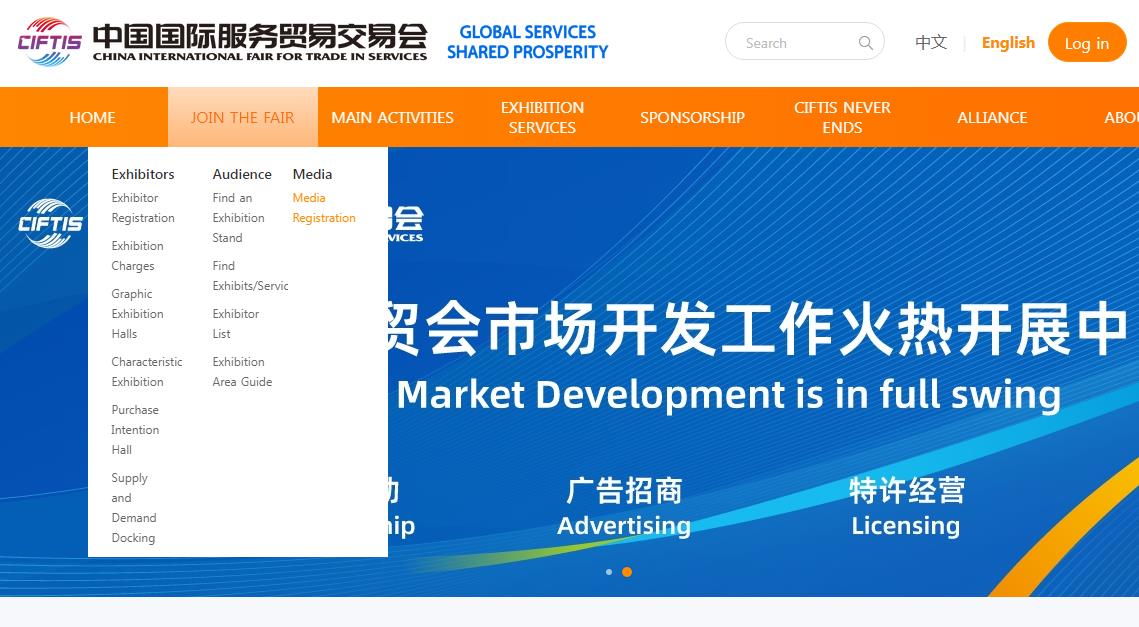Click the CIFTIS logo in the header
The height and width of the screenshot is (627, 1139).
click(x=49, y=42)
